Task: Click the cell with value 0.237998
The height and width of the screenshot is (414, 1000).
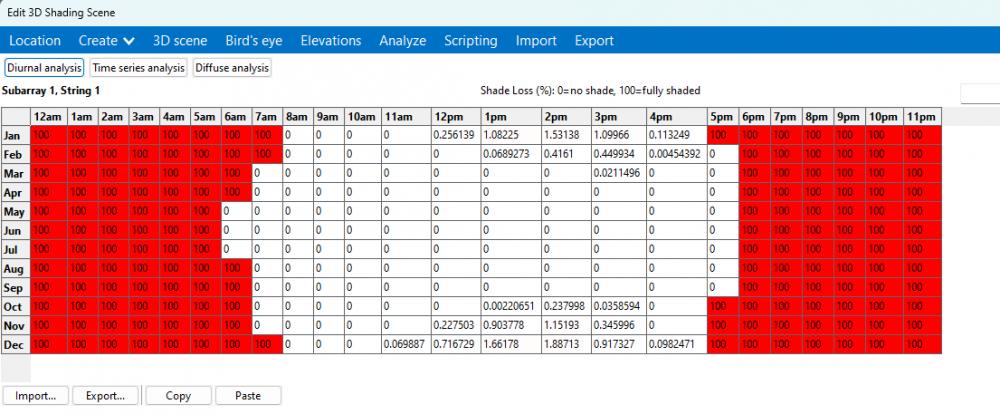Action: point(566,306)
